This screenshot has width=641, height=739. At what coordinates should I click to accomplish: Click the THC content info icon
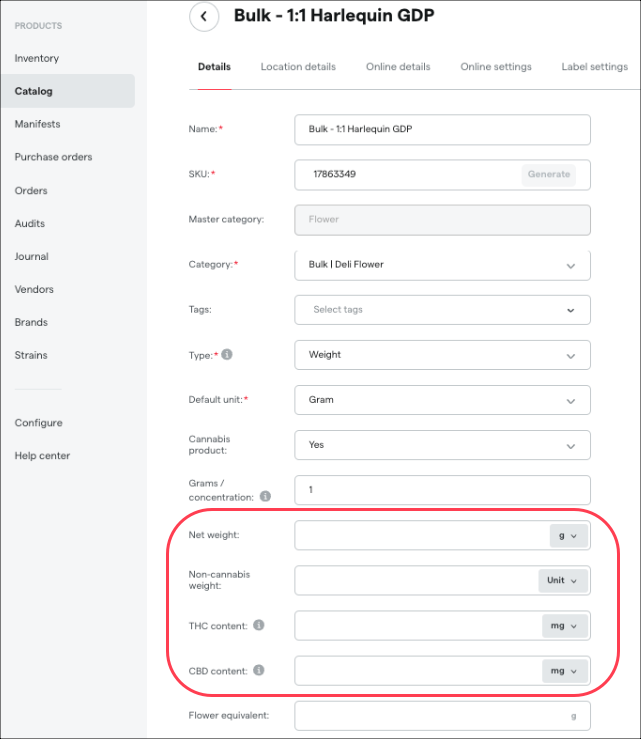click(259, 625)
